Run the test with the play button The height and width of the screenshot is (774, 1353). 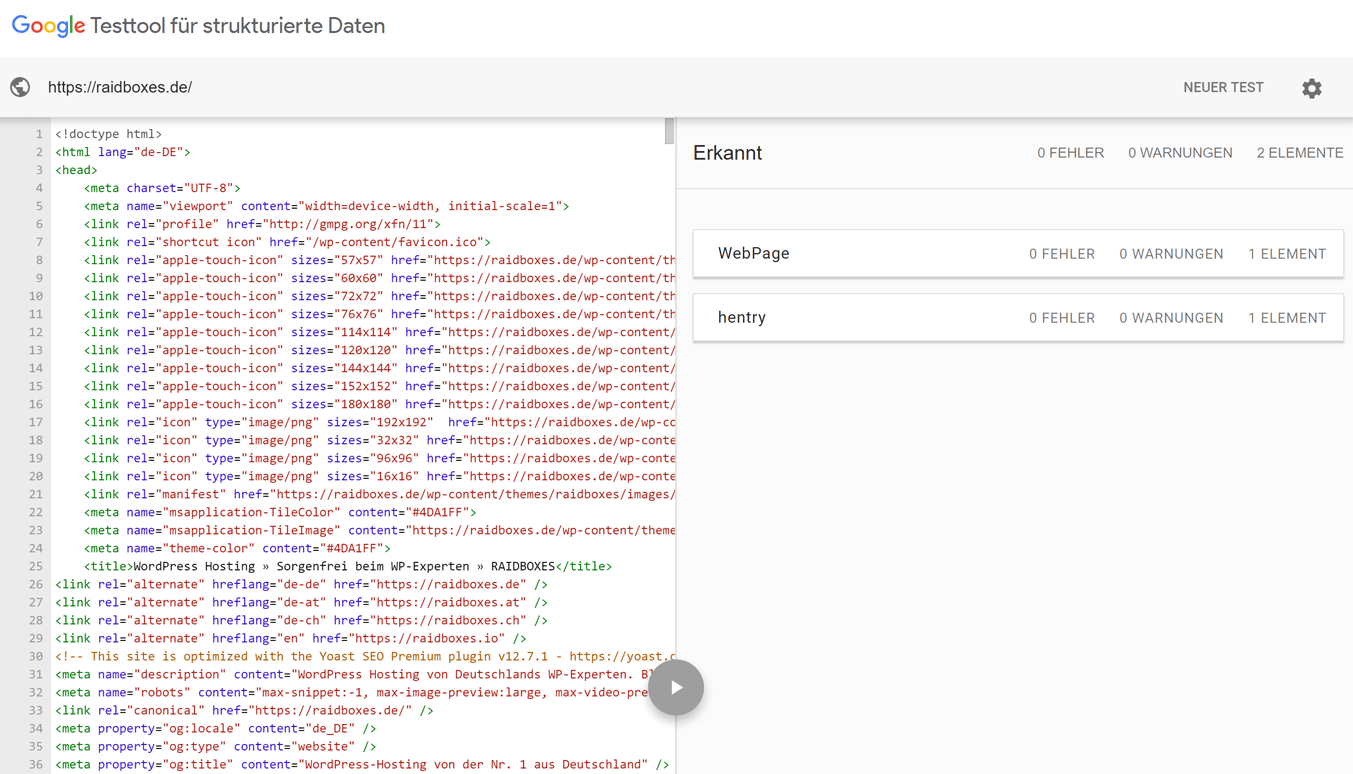676,688
